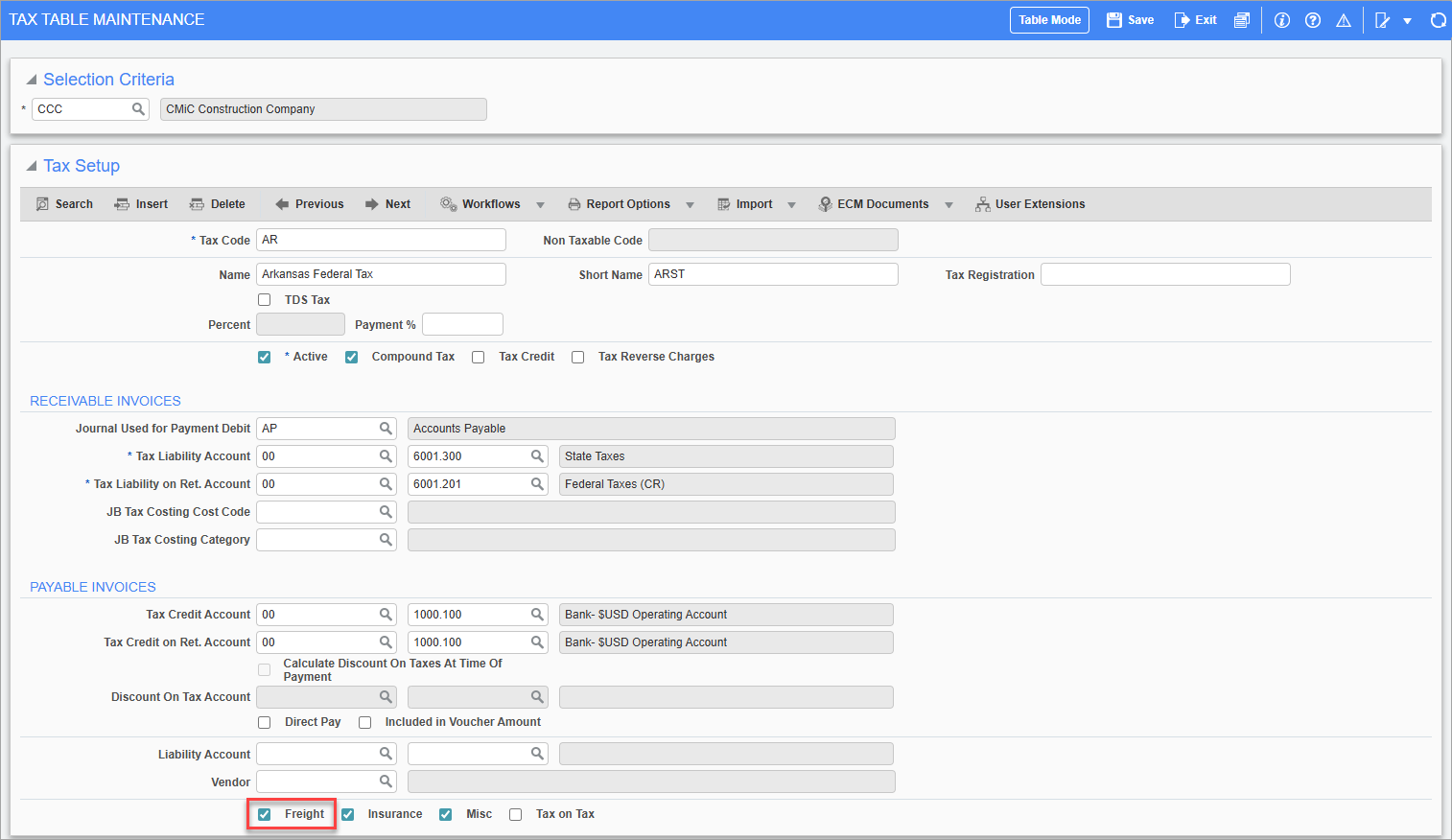Collapse the Selection Criteria section
The image size is (1452, 840).
[x=32, y=80]
